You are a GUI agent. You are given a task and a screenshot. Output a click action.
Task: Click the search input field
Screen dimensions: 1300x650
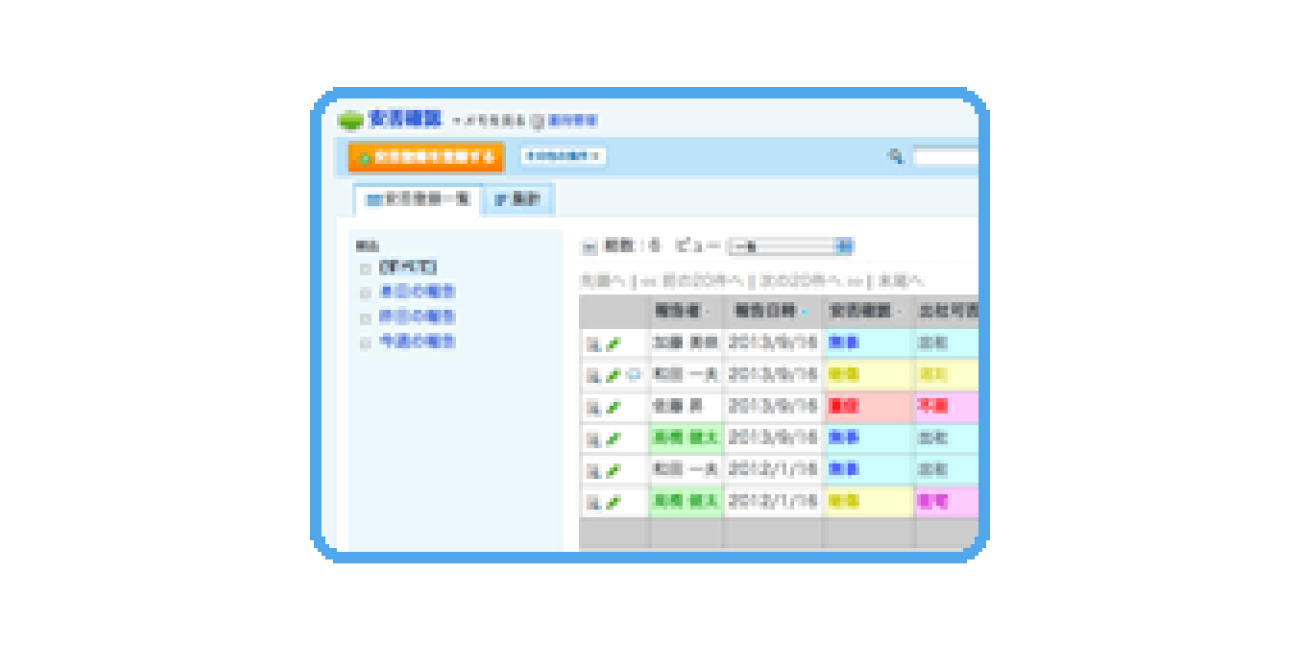(945, 157)
